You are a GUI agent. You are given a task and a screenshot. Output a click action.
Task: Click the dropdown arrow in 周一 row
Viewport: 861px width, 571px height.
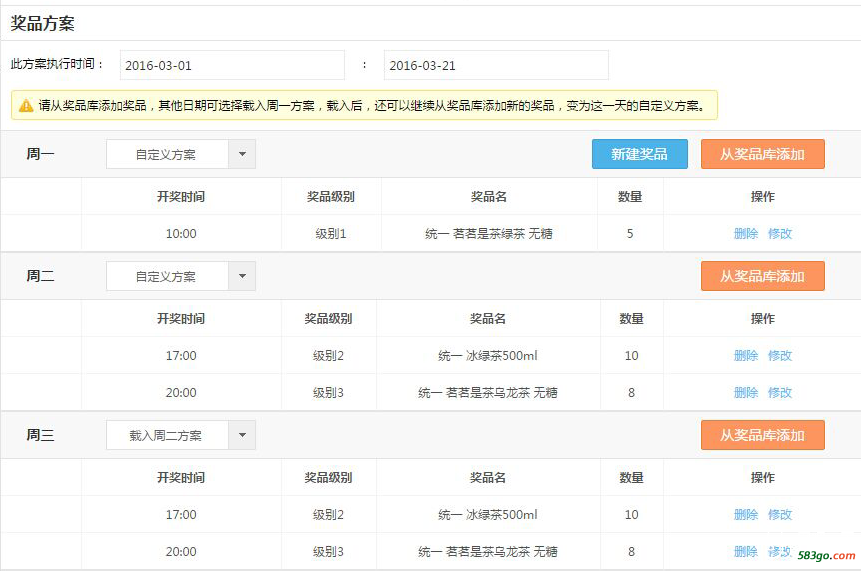point(242,154)
